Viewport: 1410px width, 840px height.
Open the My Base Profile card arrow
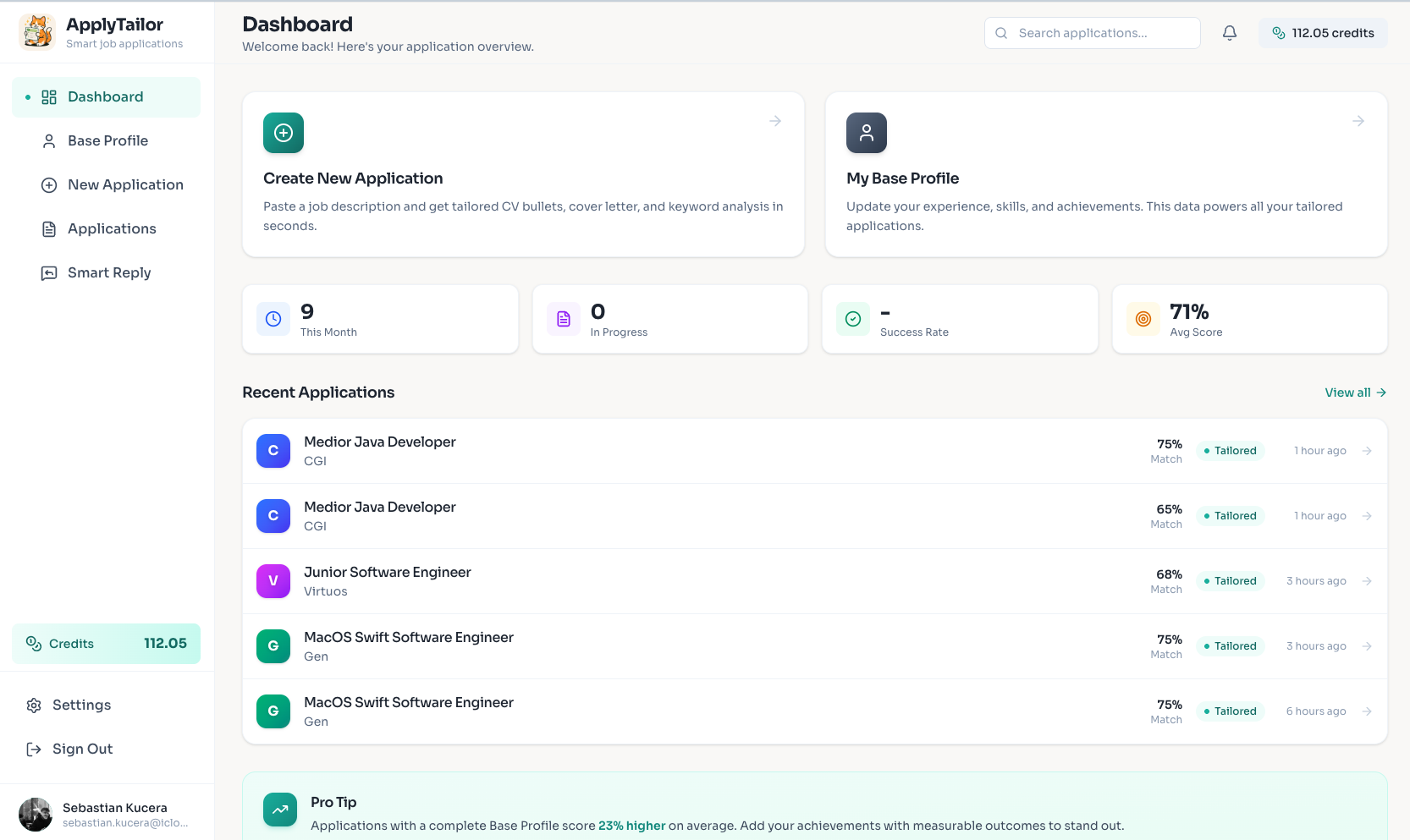(1358, 121)
